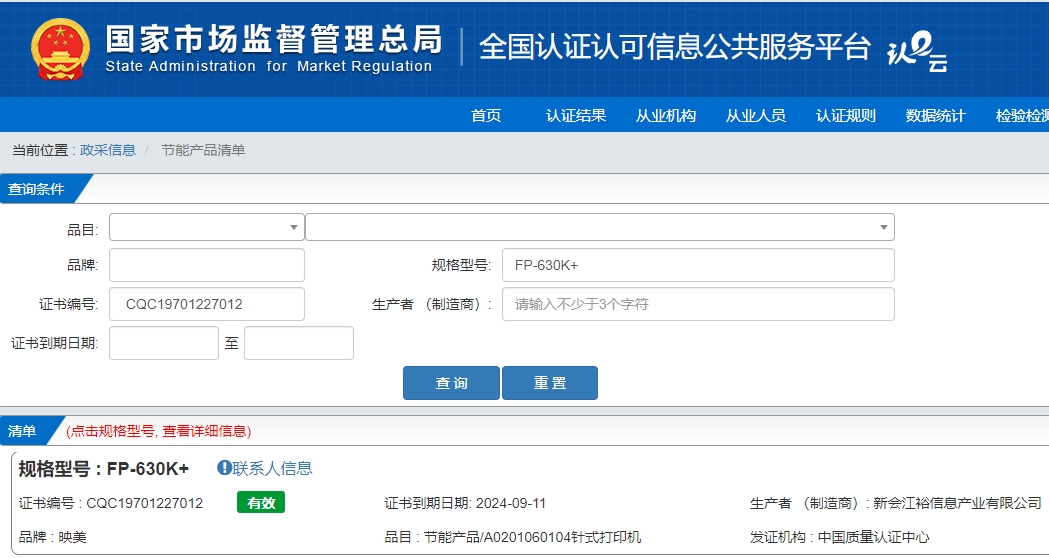
Task: Click the 查询 button
Action: coord(452,383)
